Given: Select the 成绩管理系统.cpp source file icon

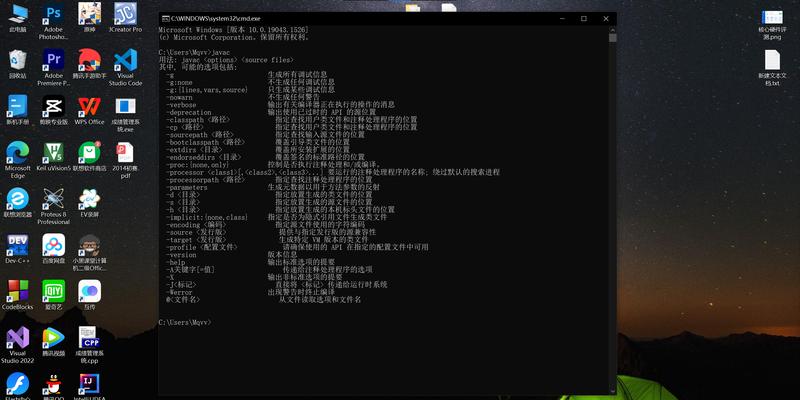Looking at the screenshot, I should 89,344.
